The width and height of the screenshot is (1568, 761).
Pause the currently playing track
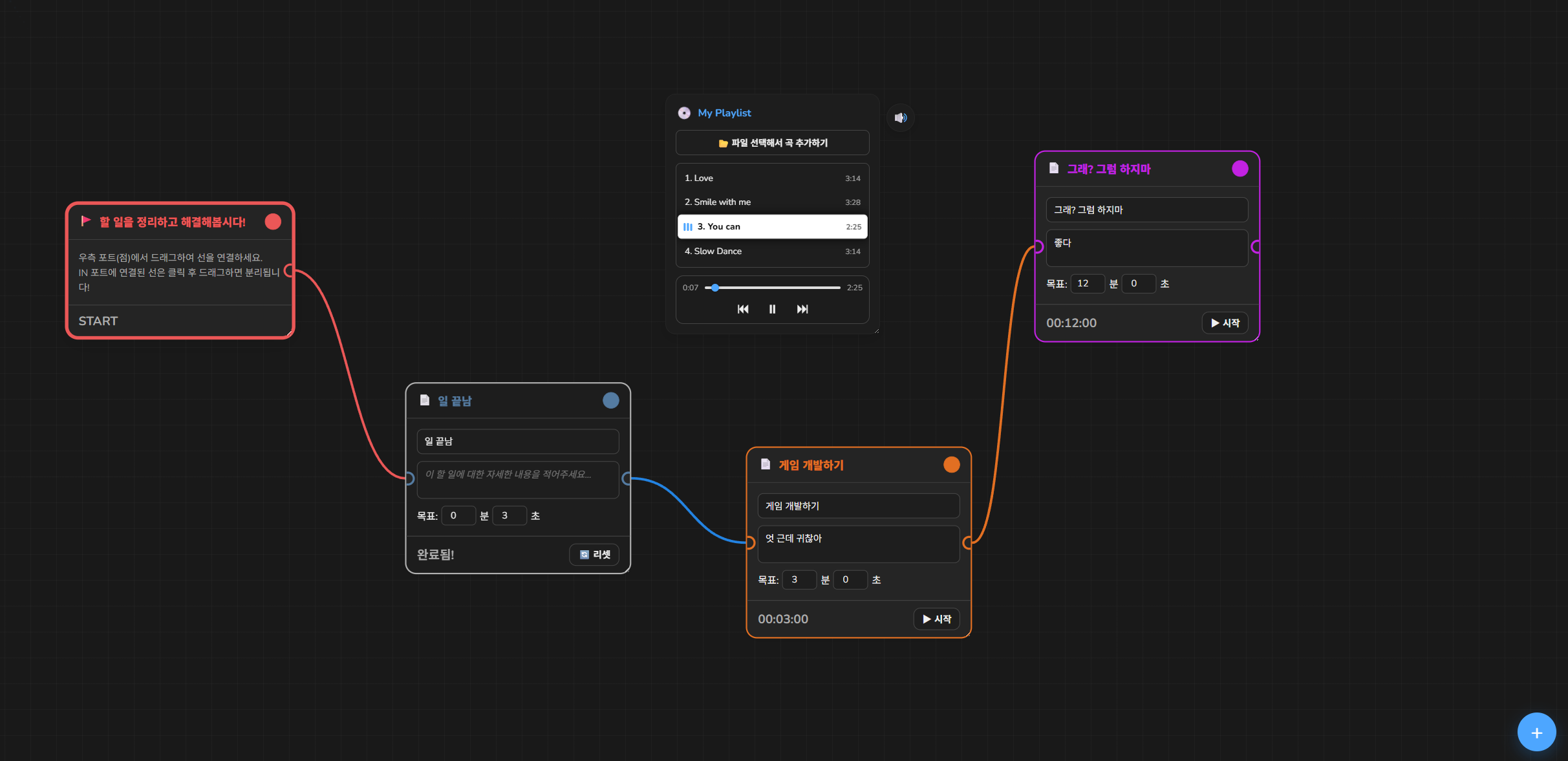(x=772, y=309)
